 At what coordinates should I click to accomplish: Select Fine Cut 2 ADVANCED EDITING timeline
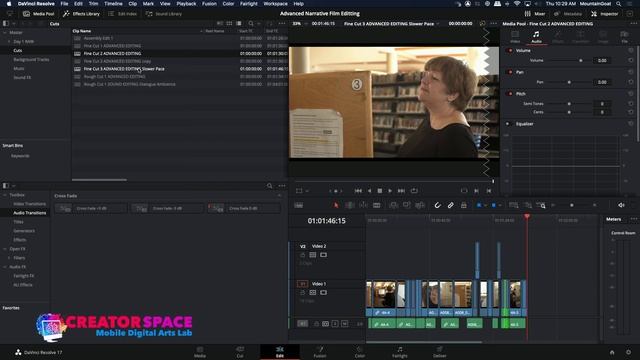pyautogui.click(x=112, y=53)
